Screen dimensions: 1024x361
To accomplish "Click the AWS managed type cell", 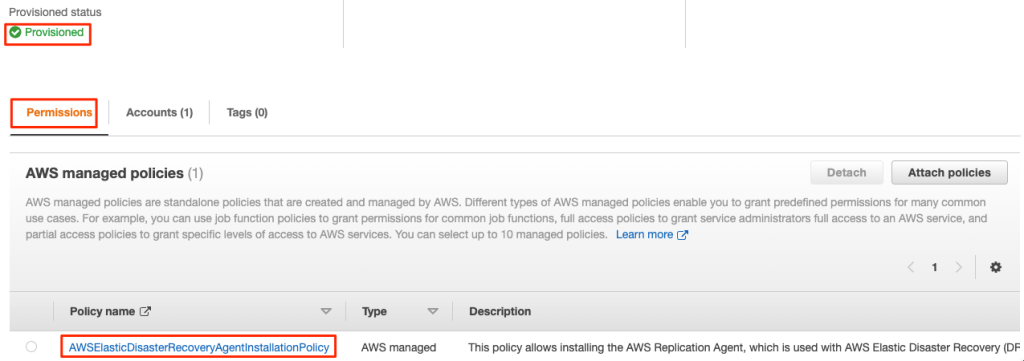I will tap(398, 347).
